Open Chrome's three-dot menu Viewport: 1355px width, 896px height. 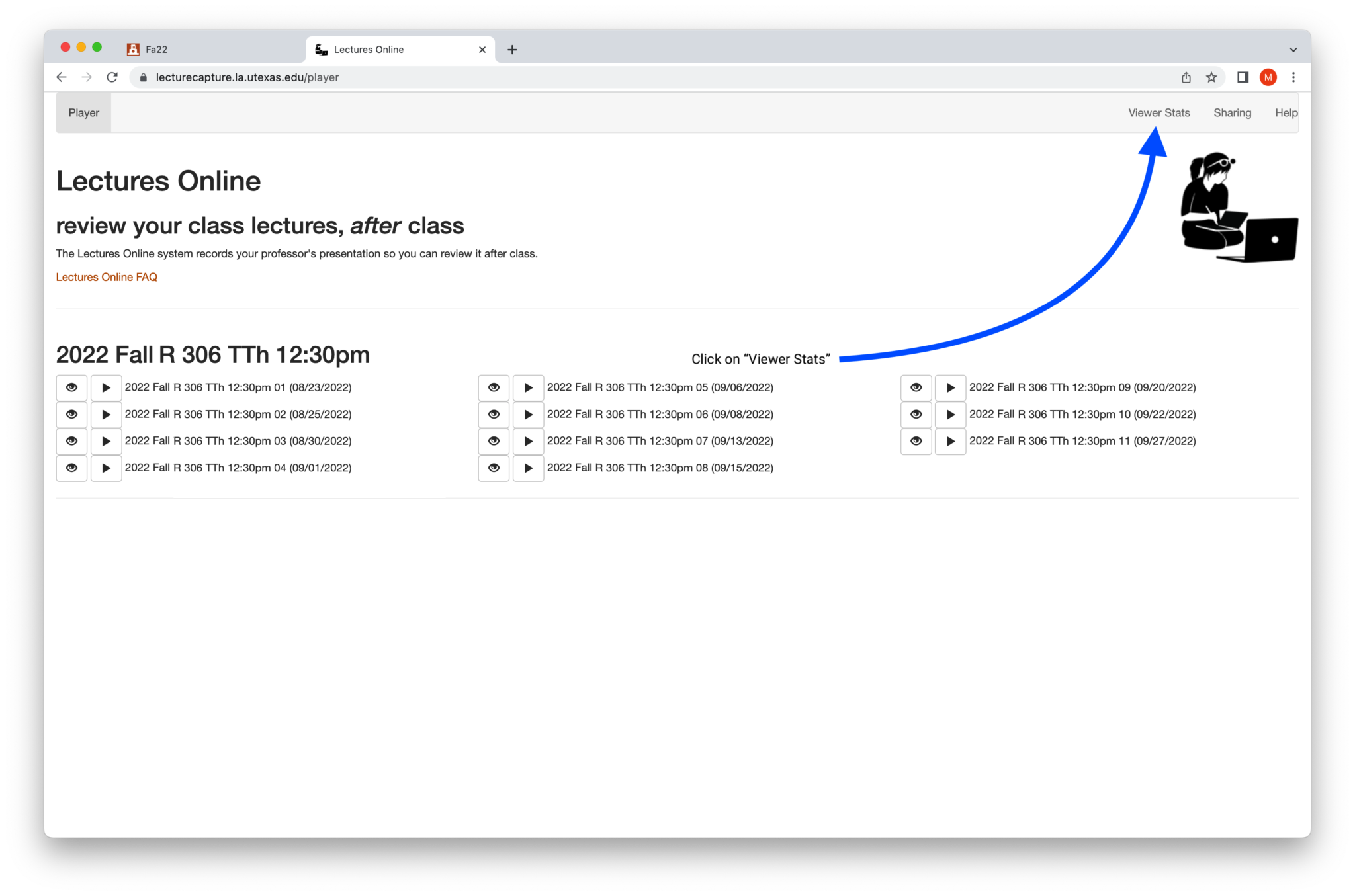point(1294,77)
